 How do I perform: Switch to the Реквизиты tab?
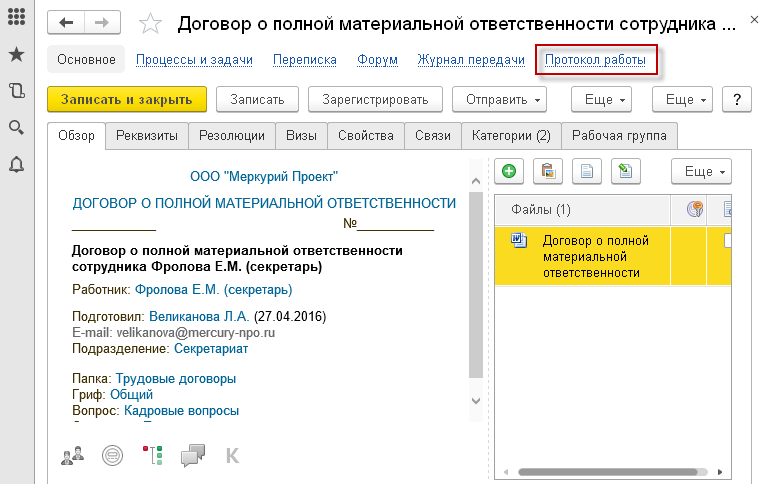pos(147,135)
